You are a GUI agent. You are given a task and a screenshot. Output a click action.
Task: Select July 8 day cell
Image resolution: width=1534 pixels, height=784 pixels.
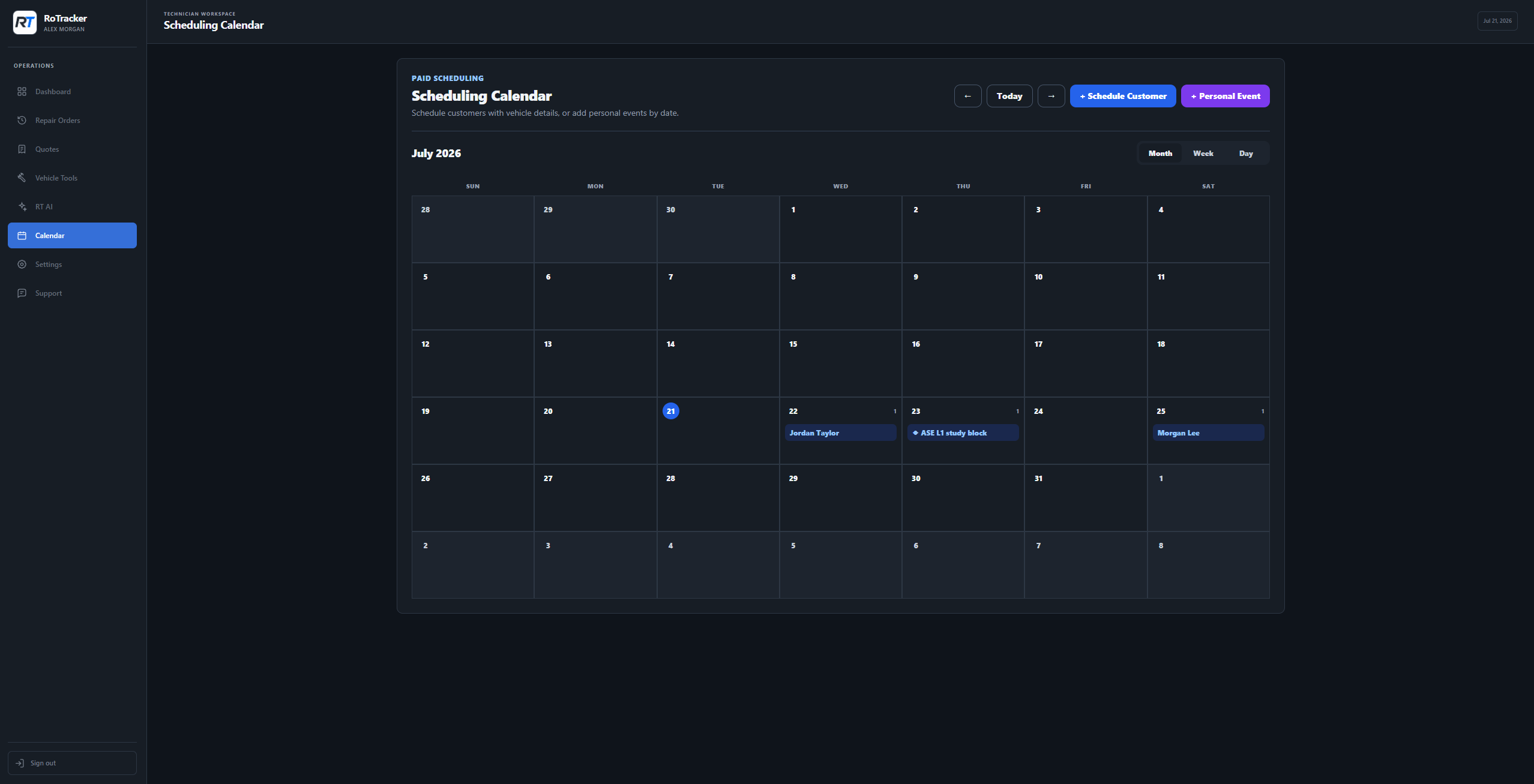pyautogui.click(x=840, y=296)
